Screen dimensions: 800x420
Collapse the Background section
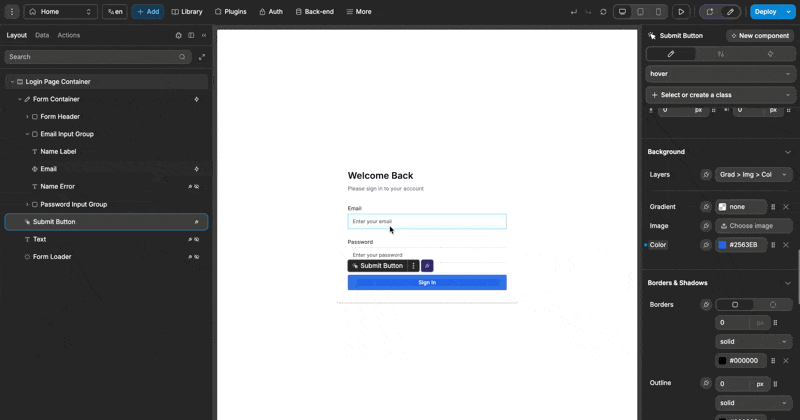pos(788,152)
